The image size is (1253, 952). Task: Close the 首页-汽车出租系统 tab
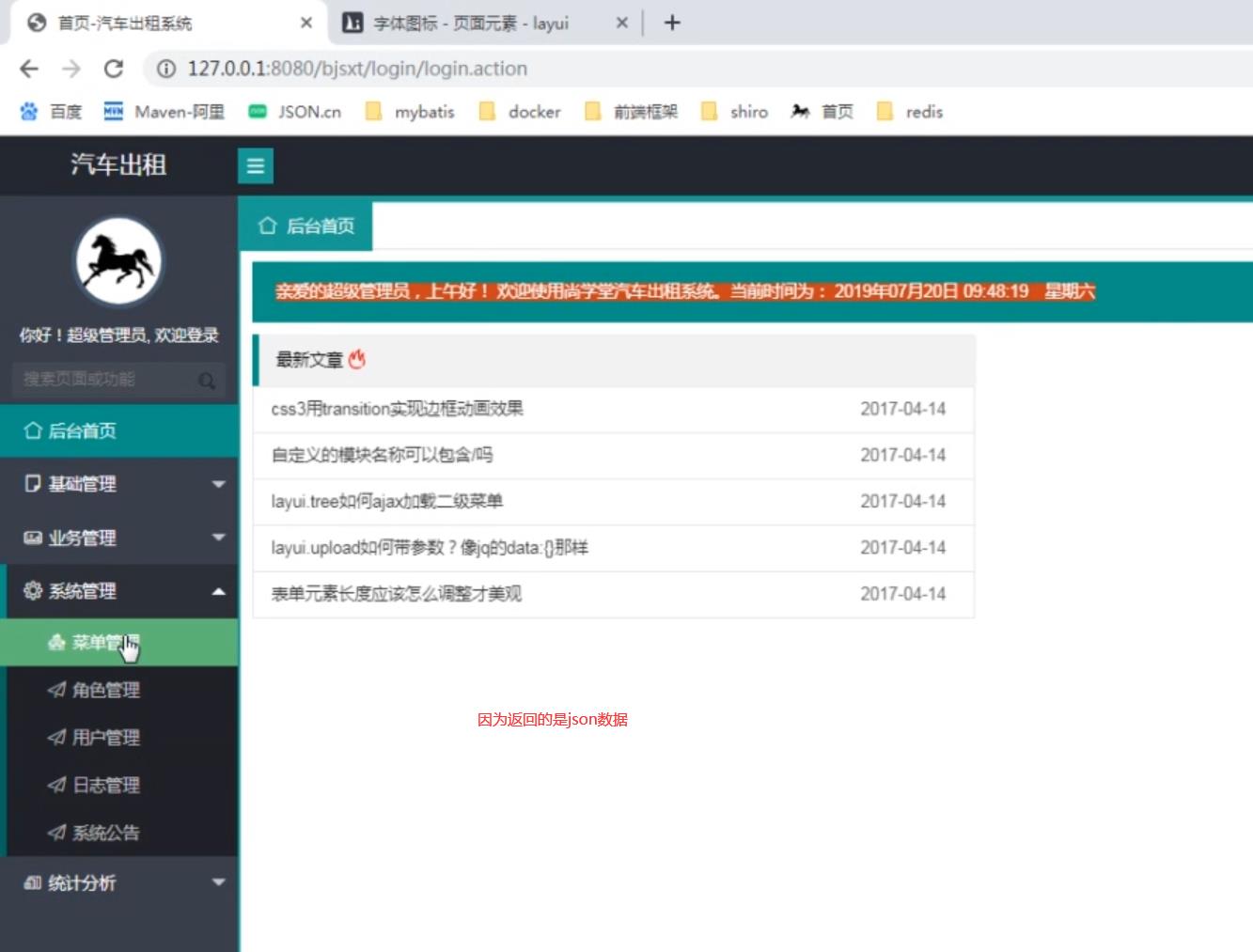306,23
